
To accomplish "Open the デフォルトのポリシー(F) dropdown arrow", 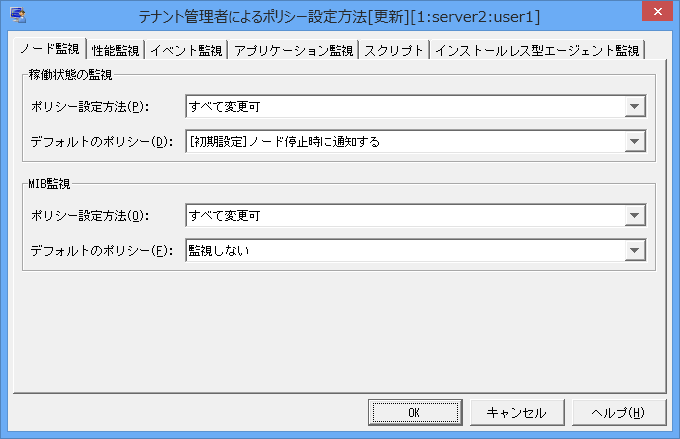I will (x=634, y=250).
